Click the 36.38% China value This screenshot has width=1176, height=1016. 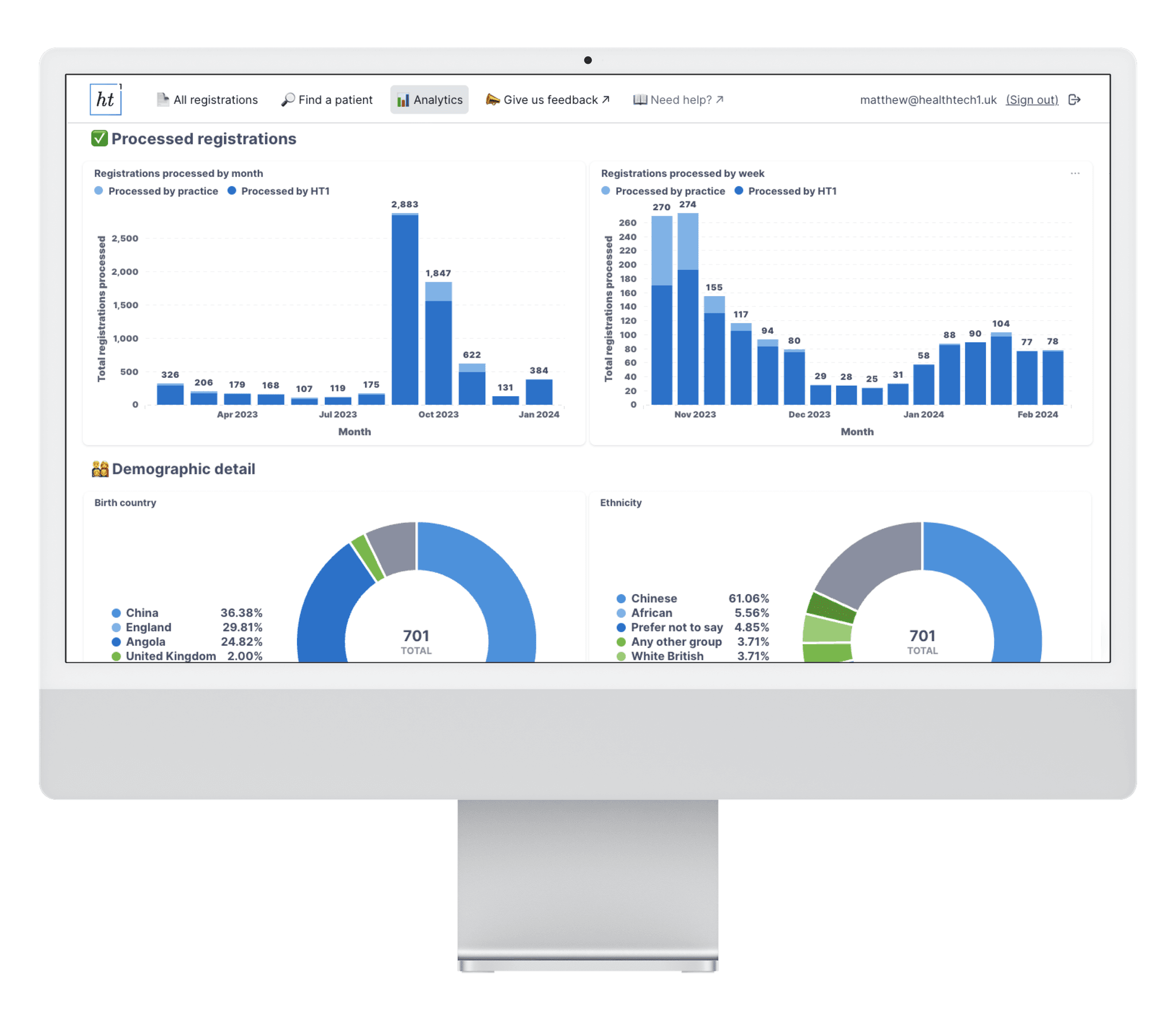[x=241, y=613]
